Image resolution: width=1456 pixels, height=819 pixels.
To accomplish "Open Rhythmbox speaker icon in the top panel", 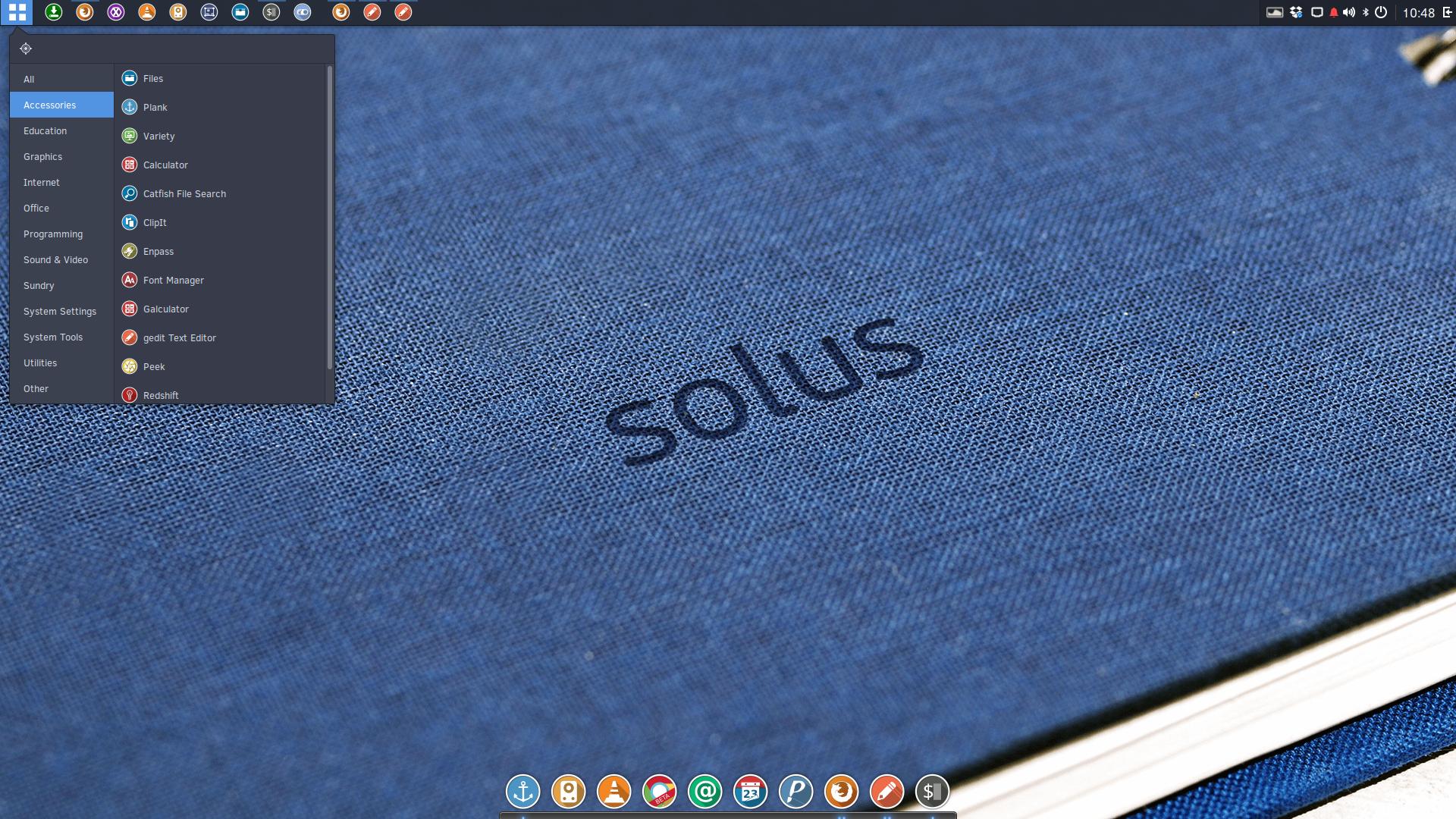I will [x=177, y=12].
